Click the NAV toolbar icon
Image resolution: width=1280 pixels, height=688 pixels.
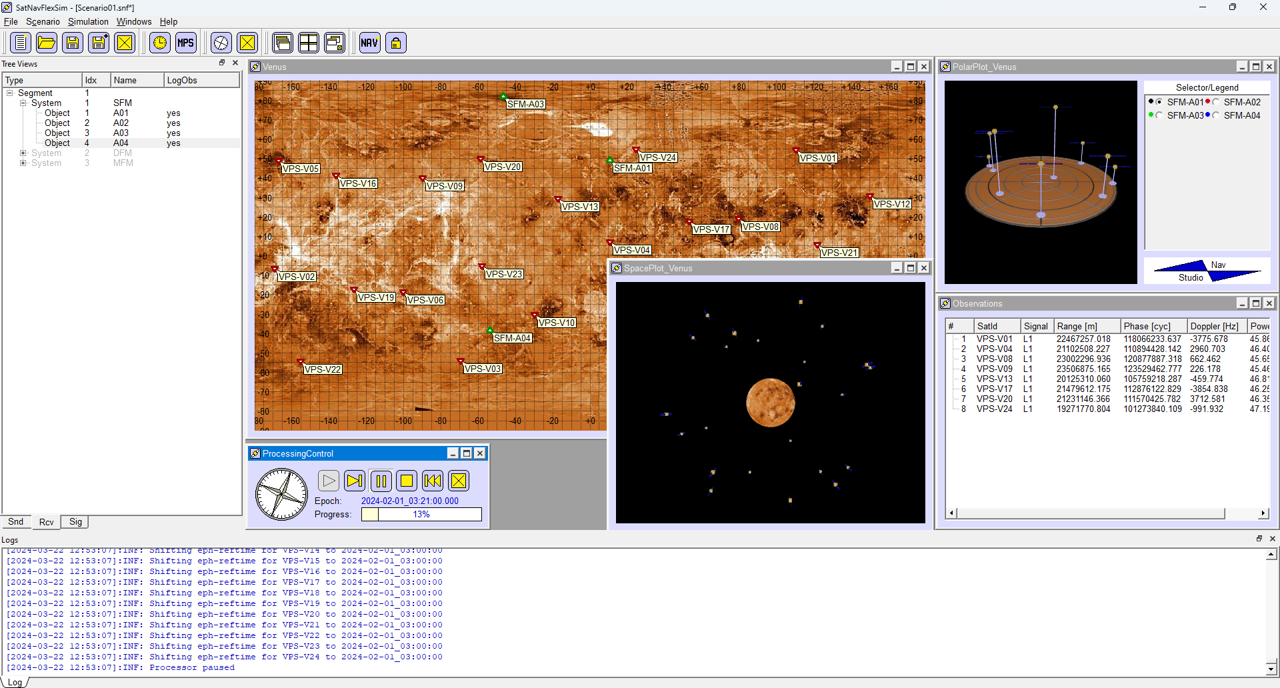[x=370, y=43]
